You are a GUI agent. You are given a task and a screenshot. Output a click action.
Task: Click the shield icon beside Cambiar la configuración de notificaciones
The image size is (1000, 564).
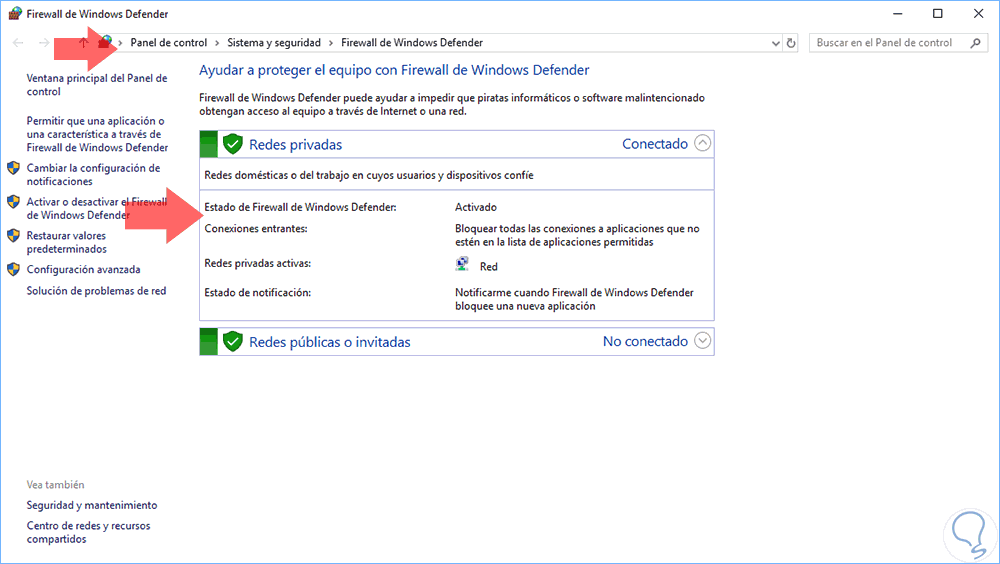[13, 168]
